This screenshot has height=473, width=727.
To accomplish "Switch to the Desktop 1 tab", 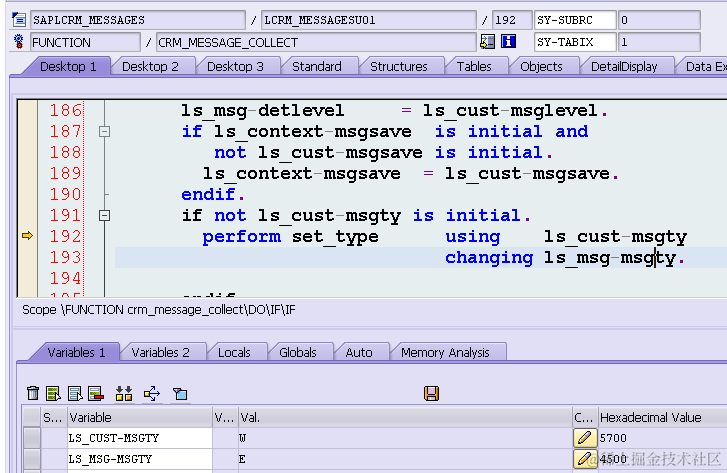I will click(x=68, y=66).
